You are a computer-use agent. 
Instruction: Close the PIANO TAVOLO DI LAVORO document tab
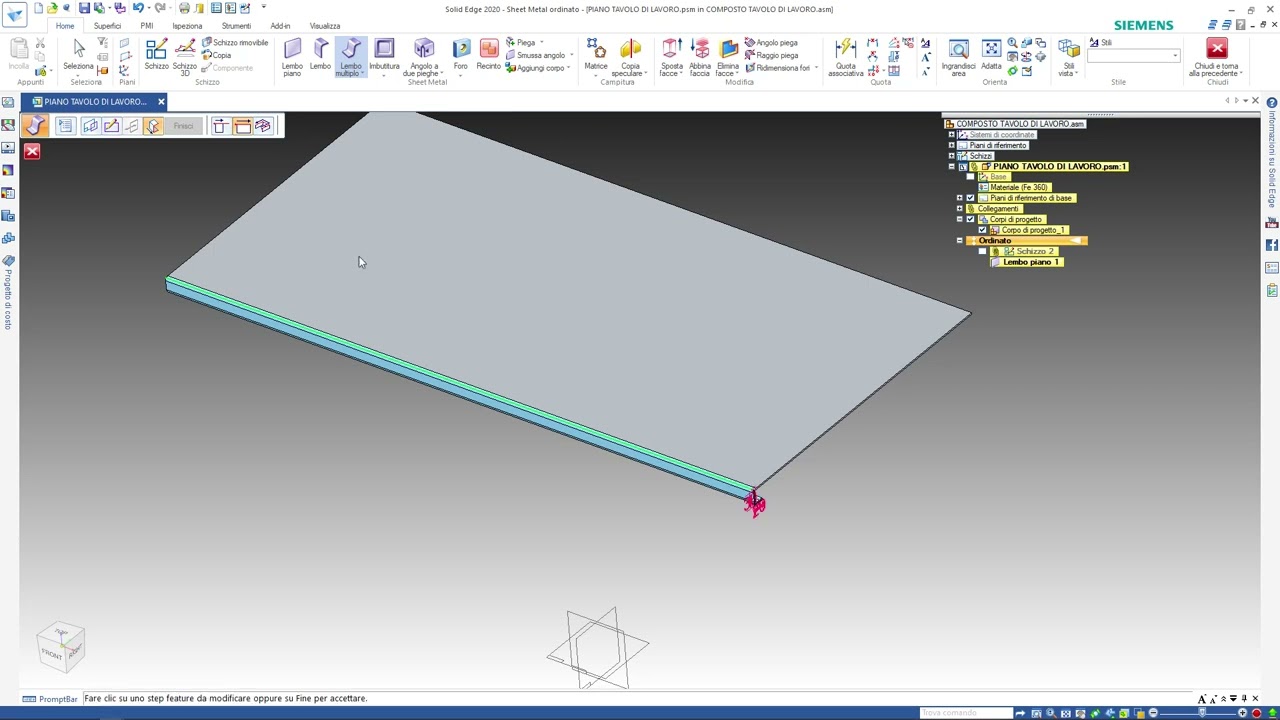coord(161,101)
